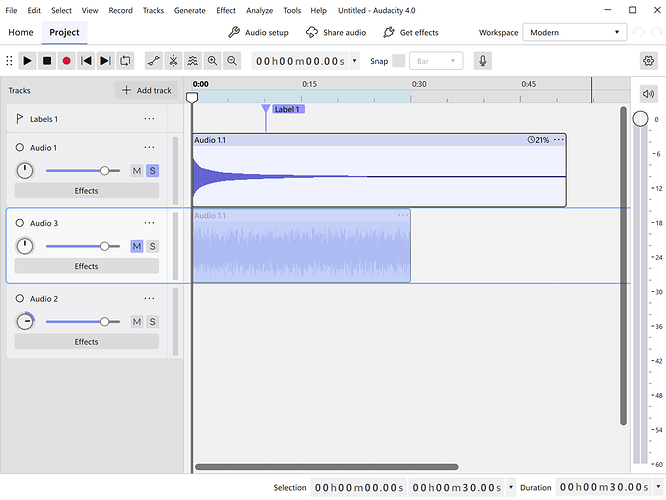
Task: Open Effects for Audio 2 track
Action: coord(87,342)
